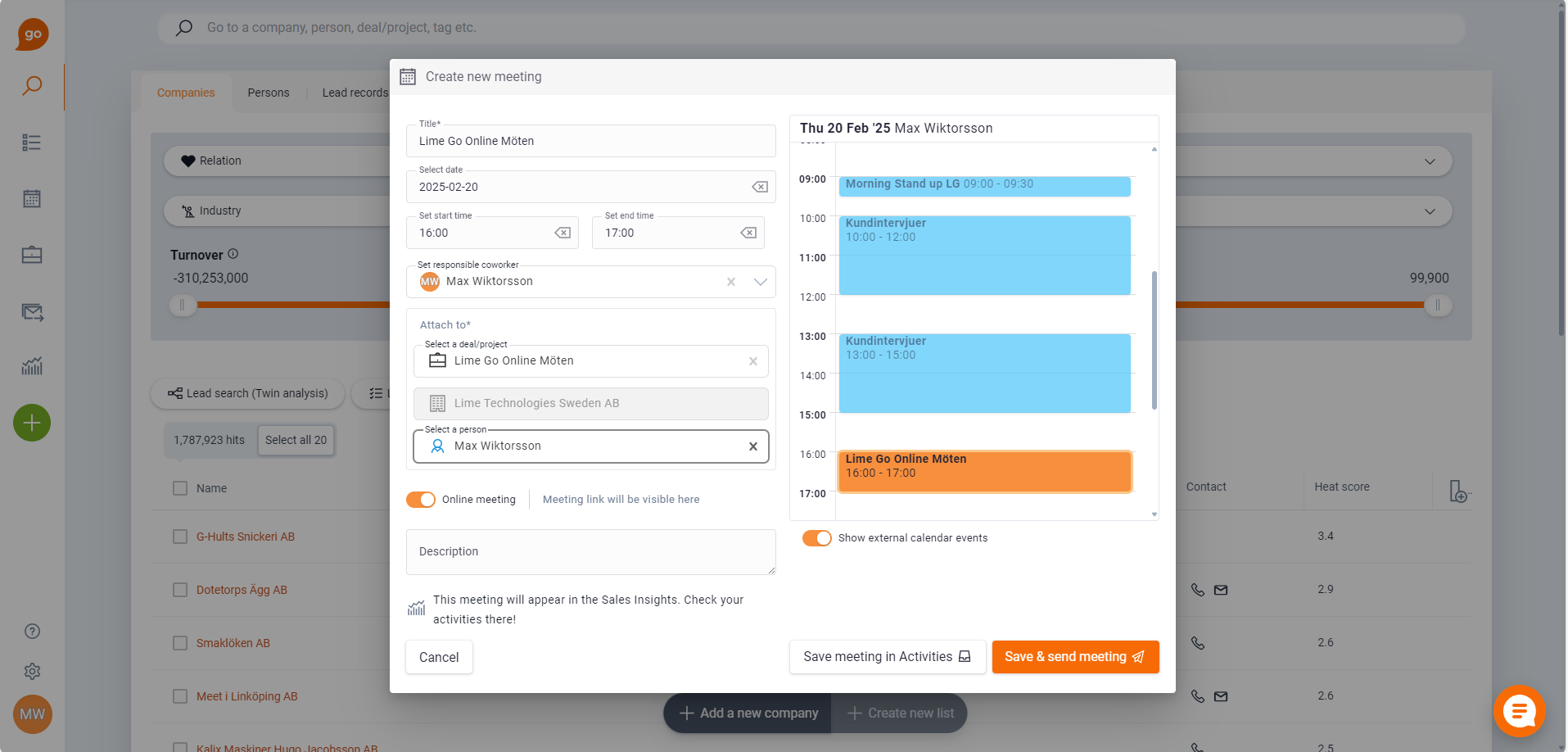This screenshot has width=1568, height=752.
Task: Open search from the left sidebar
Action: click(x=32, y=86)
